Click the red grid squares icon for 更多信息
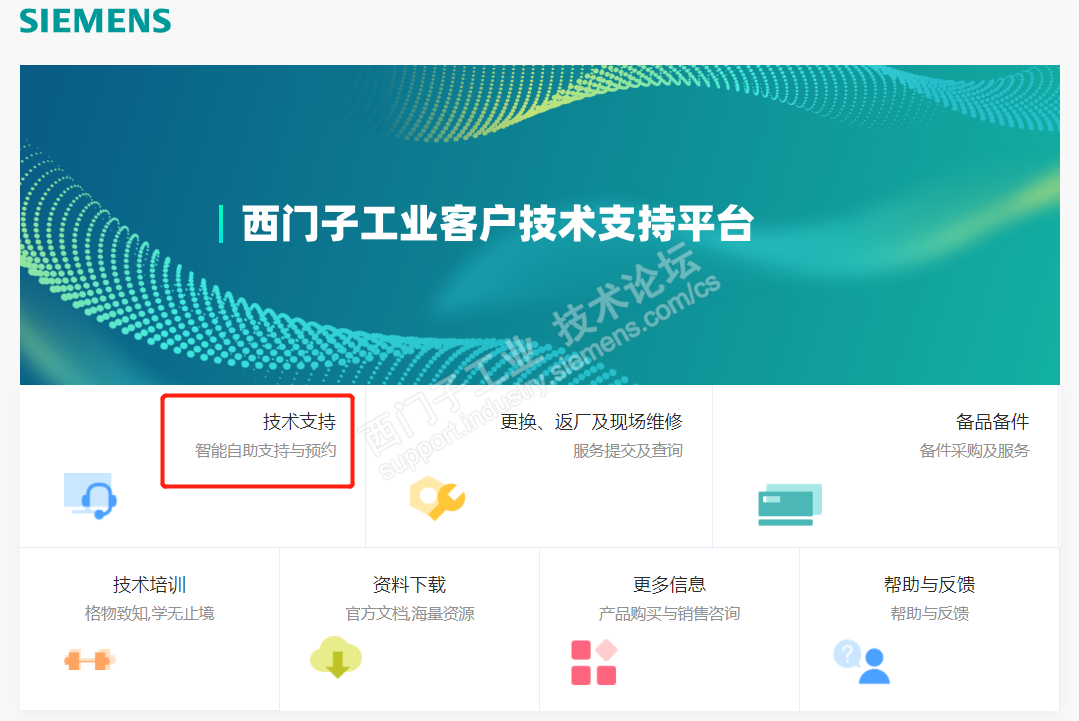 (x=594, y=662)
